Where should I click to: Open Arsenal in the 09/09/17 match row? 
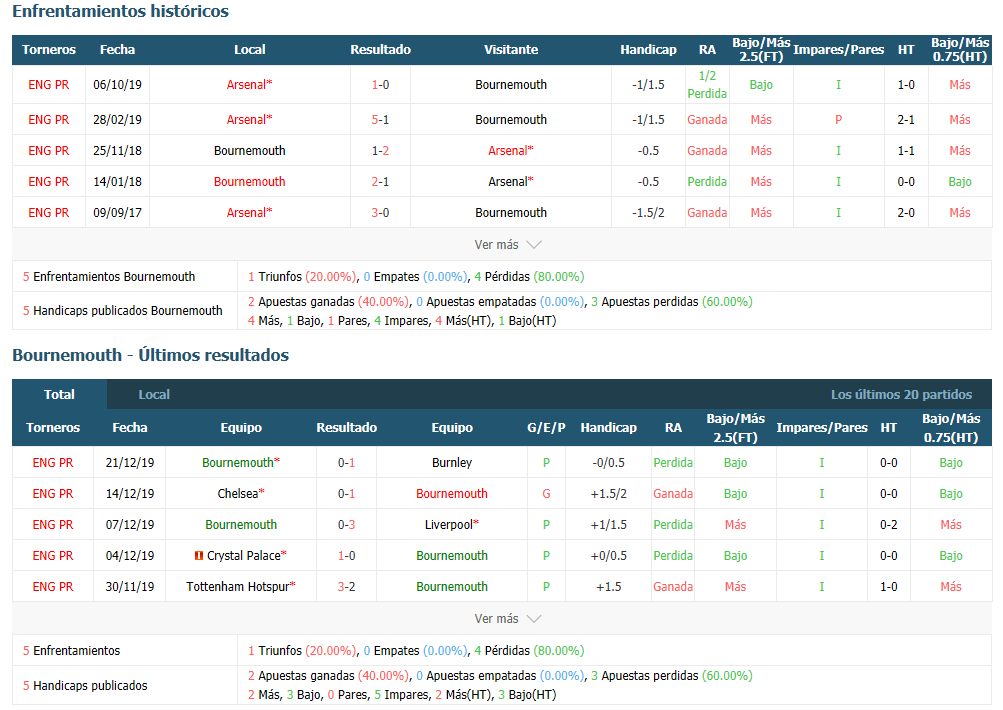coord(249,213)
